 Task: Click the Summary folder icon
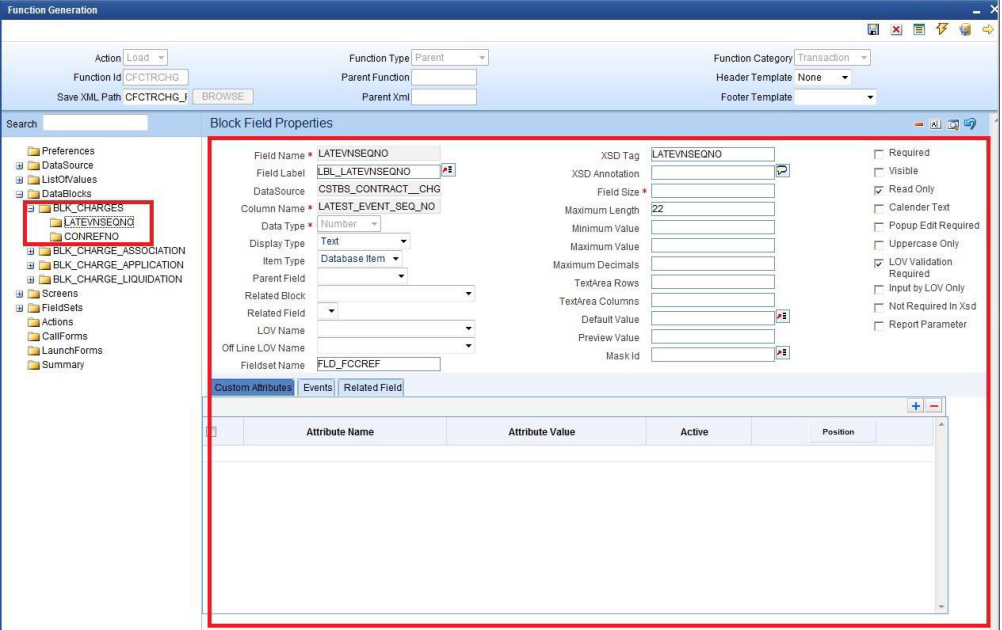click(x=34, y=365)
